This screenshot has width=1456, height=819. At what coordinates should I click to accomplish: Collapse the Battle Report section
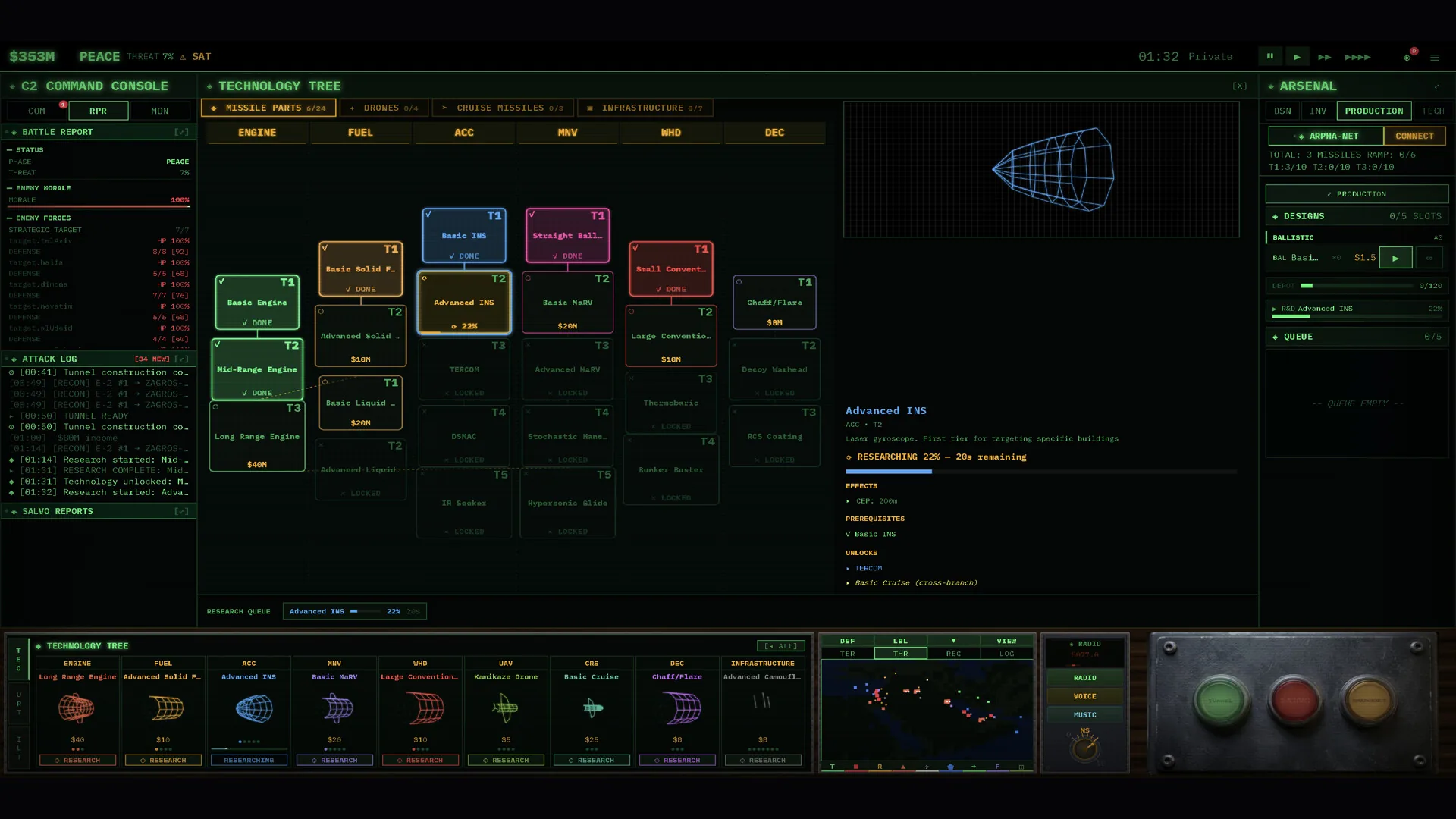[x=181, y=132]
